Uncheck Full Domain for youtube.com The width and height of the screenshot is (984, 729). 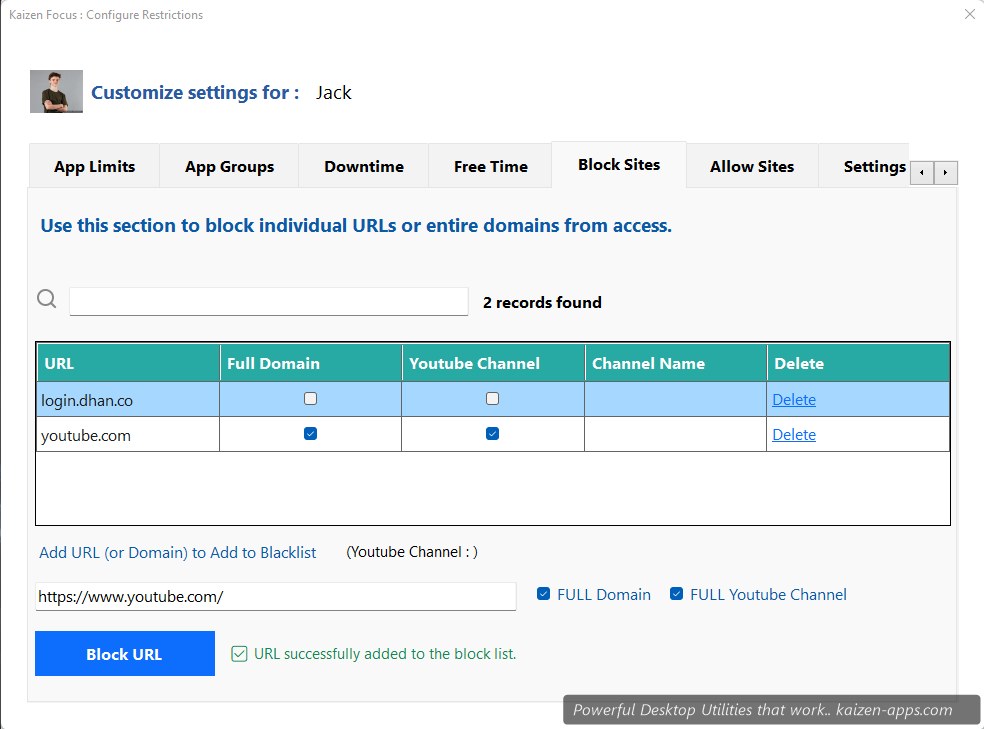coord(310,433)
